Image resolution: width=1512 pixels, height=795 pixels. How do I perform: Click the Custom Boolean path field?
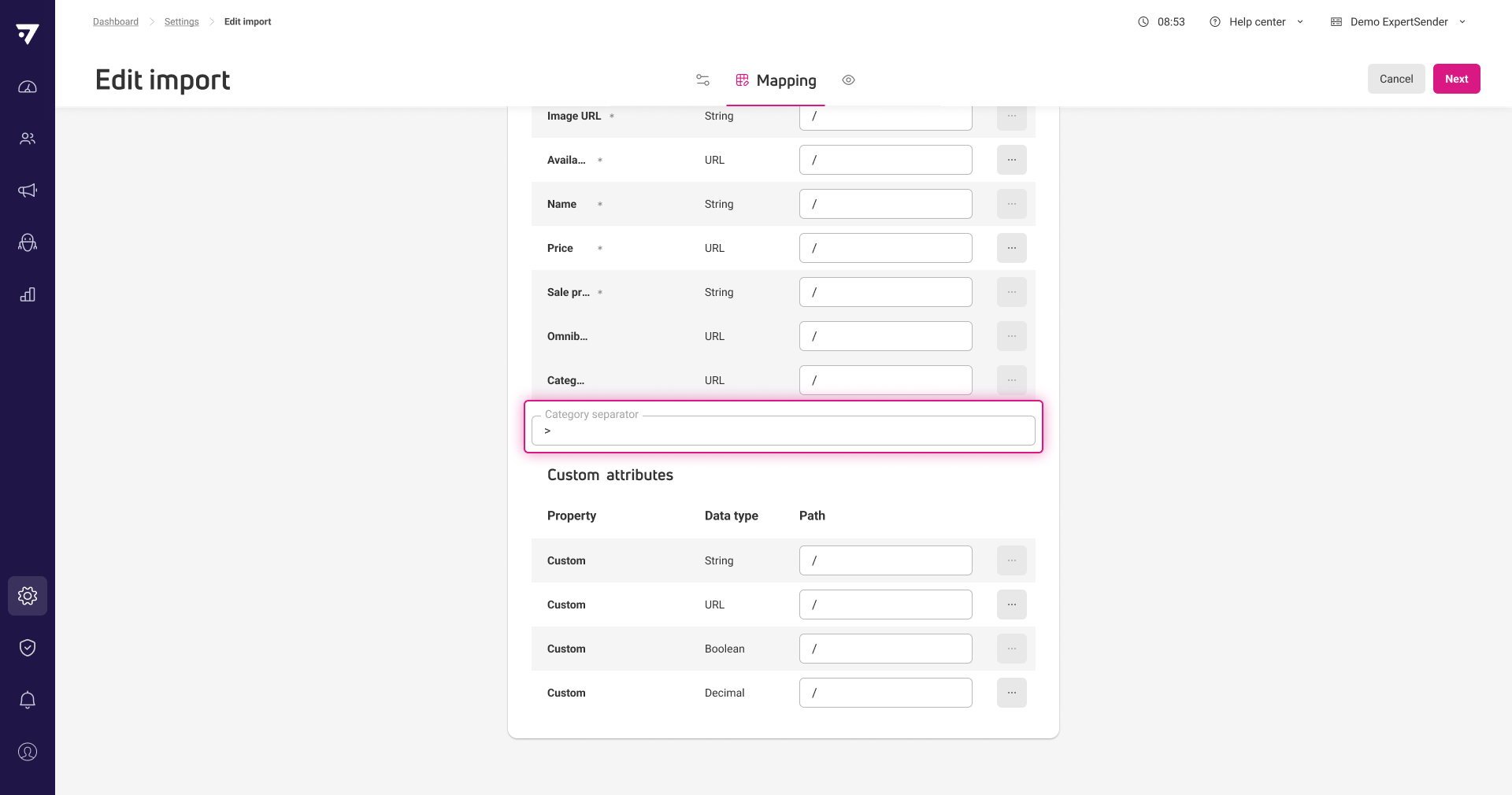[x=886, y=649]
